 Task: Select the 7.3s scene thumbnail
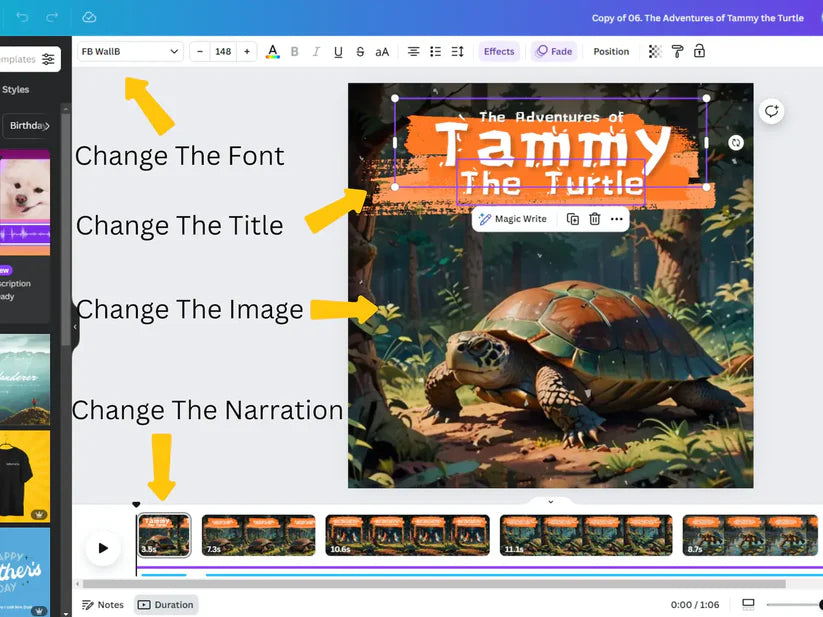coord(258,535)
